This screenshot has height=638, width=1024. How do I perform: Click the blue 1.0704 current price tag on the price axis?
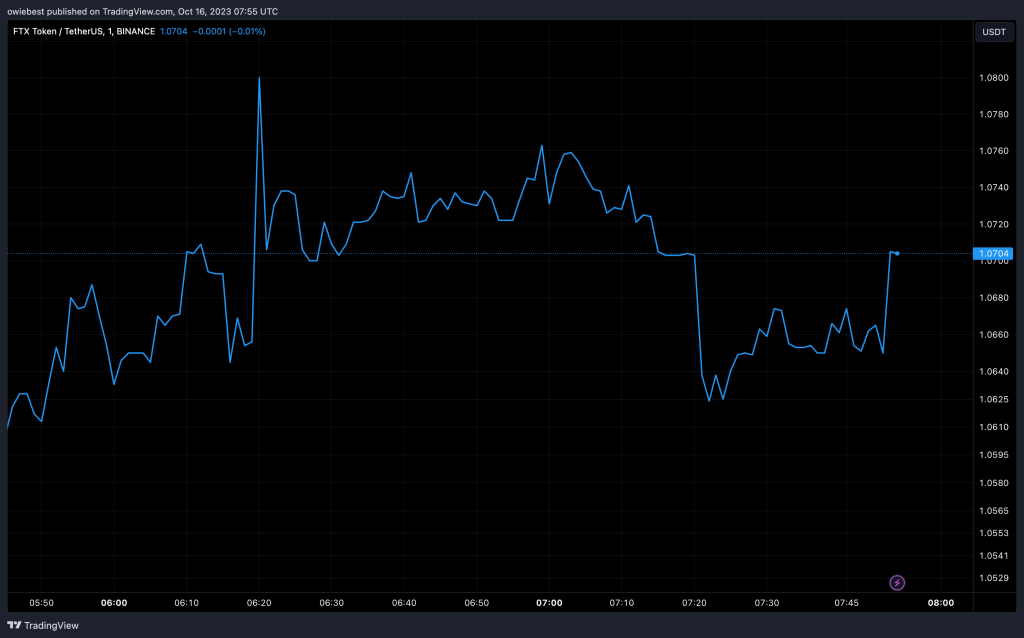[994, 254]
